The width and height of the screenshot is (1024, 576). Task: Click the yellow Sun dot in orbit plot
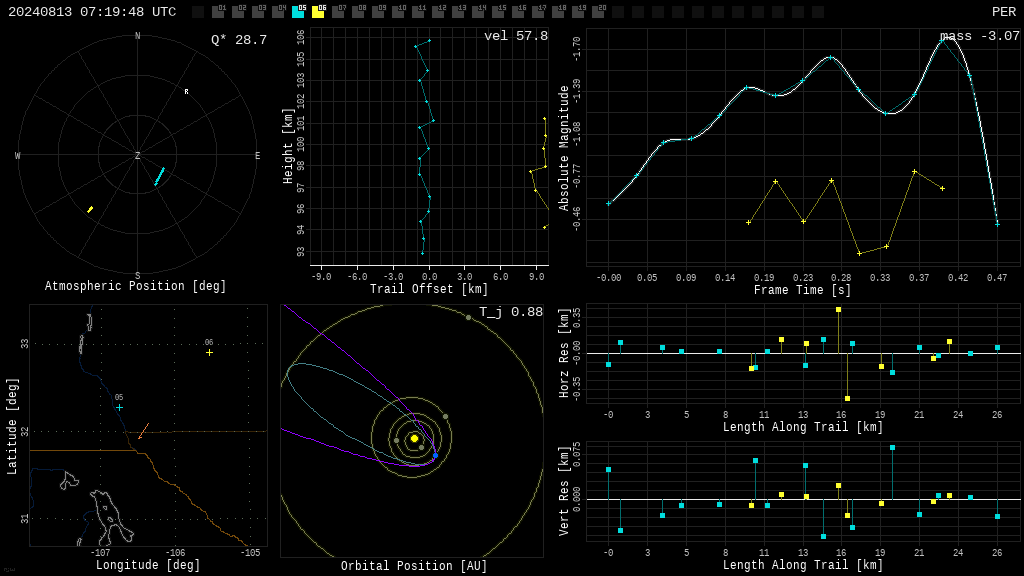point(414,438)
